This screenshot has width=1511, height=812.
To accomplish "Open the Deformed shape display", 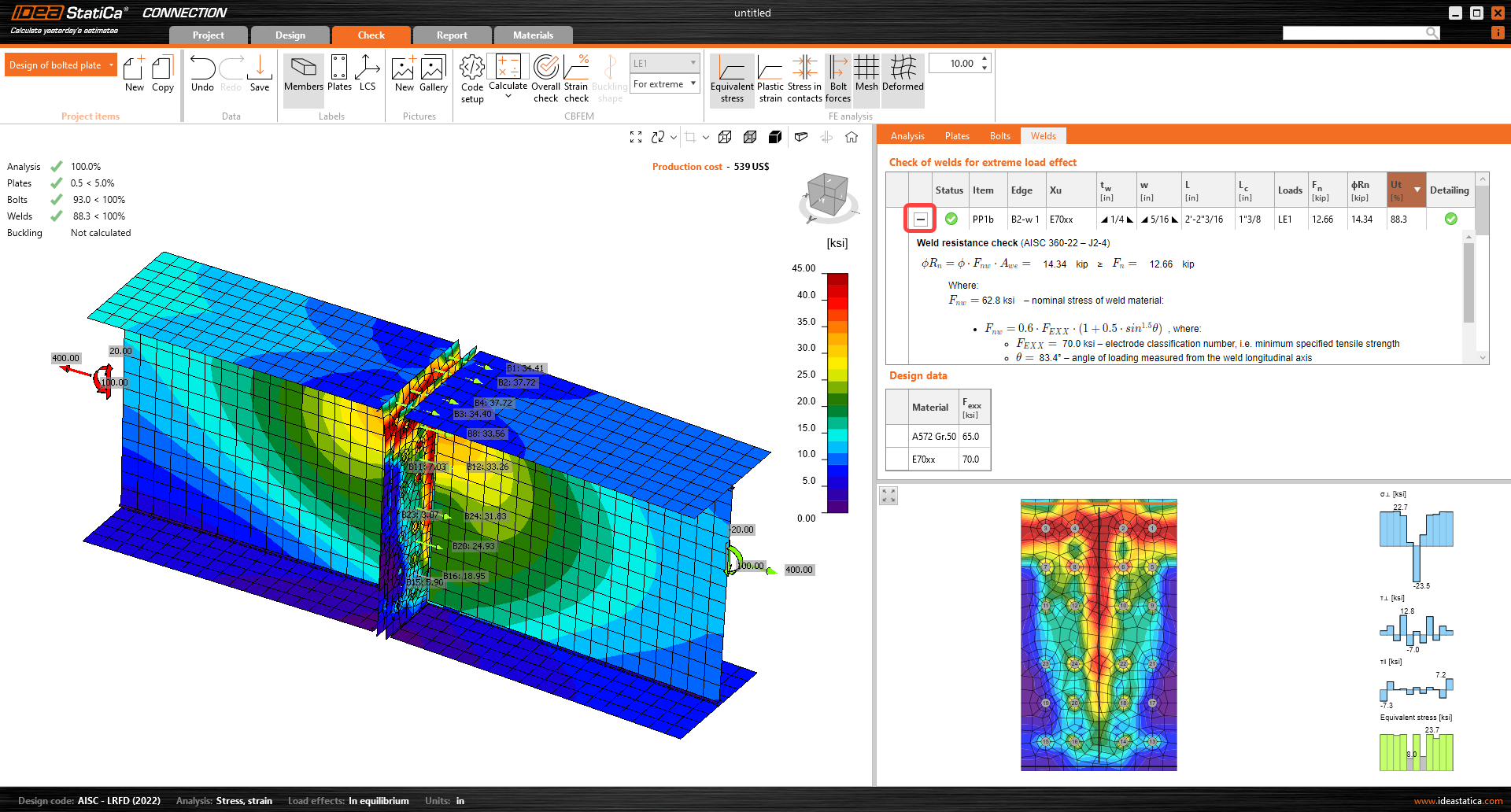I will [x=902, y=79].
